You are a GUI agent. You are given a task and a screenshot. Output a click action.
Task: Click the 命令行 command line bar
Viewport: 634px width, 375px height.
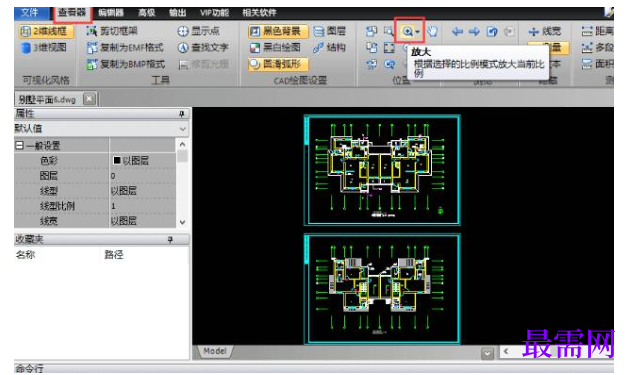coord(314,368)
